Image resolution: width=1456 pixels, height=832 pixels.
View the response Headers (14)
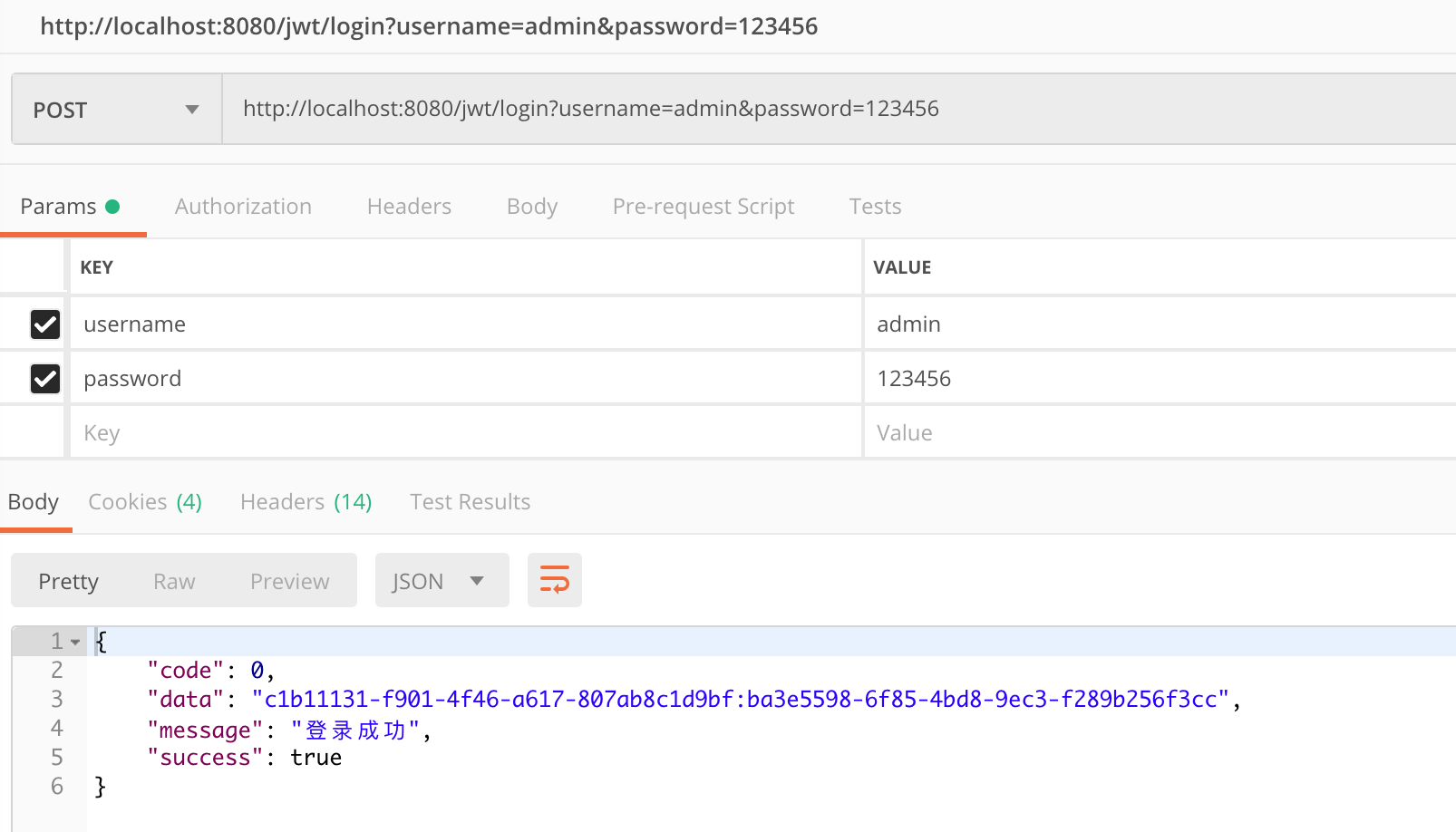coord(306,501)
